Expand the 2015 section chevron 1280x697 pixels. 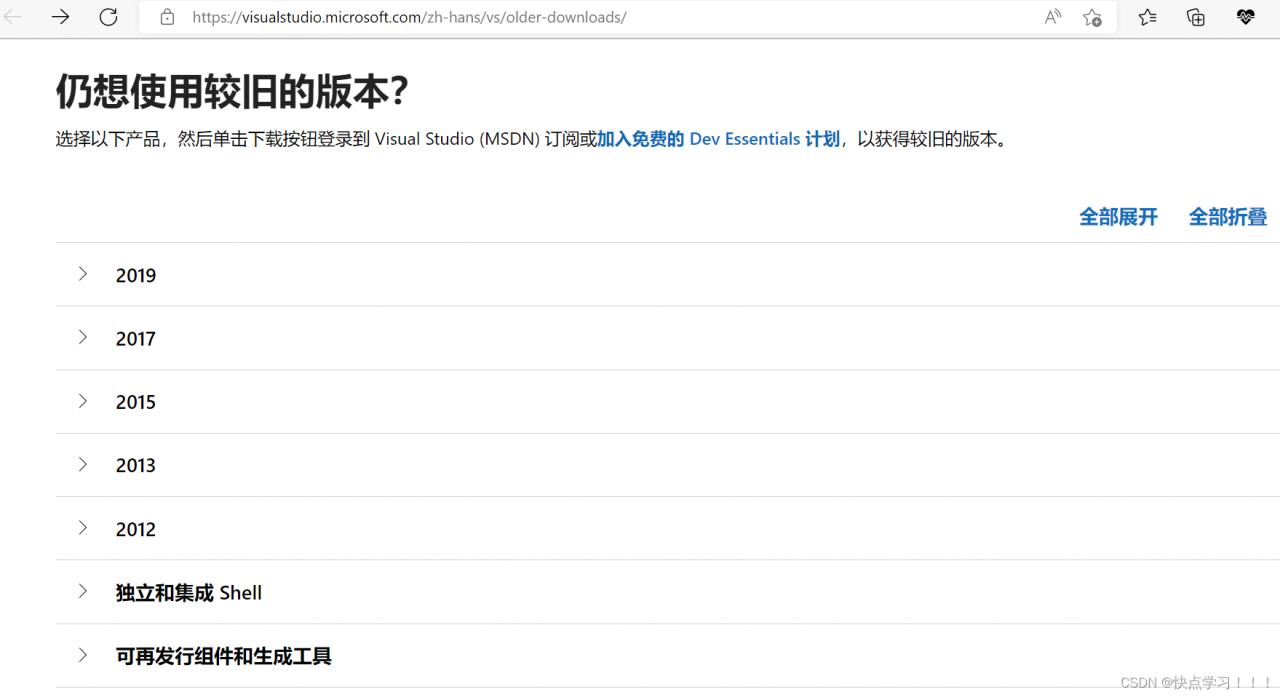83,401
